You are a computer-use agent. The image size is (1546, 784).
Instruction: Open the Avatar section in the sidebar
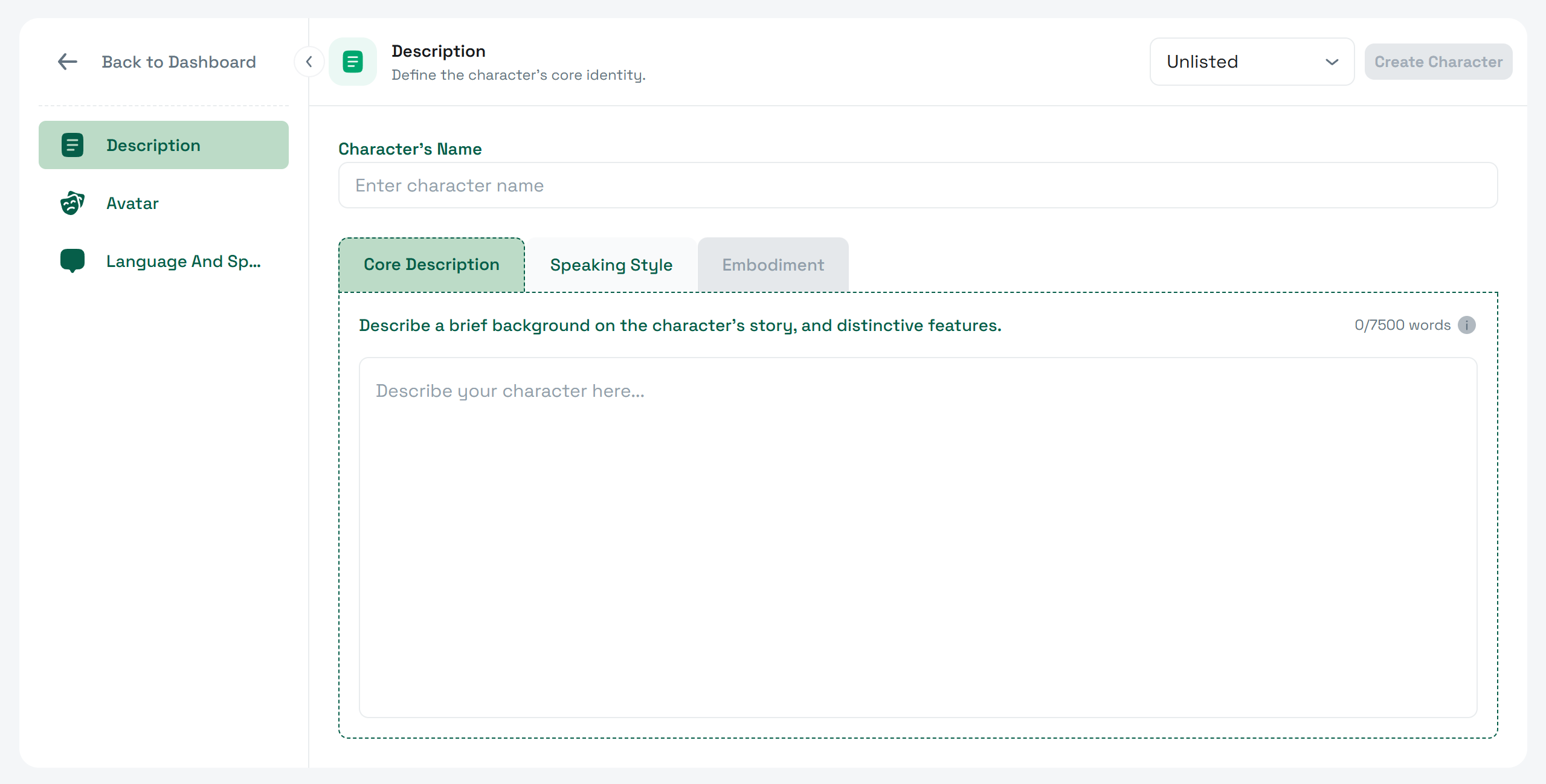pyautogui.click(x=164, y=203)
